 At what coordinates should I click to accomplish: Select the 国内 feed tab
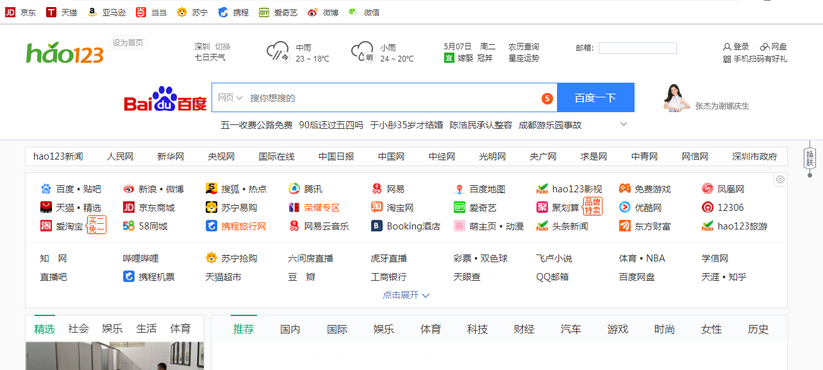(x=290, y=330)
